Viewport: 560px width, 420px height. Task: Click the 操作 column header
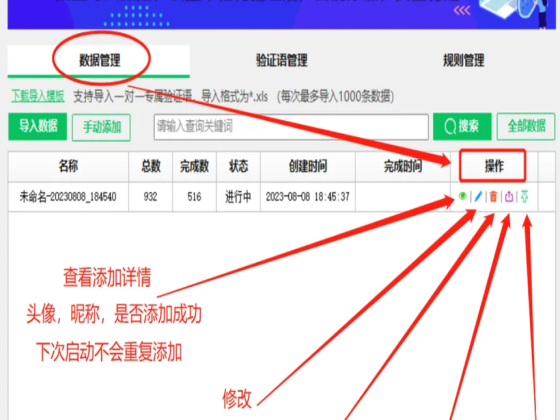pos(494,166)
